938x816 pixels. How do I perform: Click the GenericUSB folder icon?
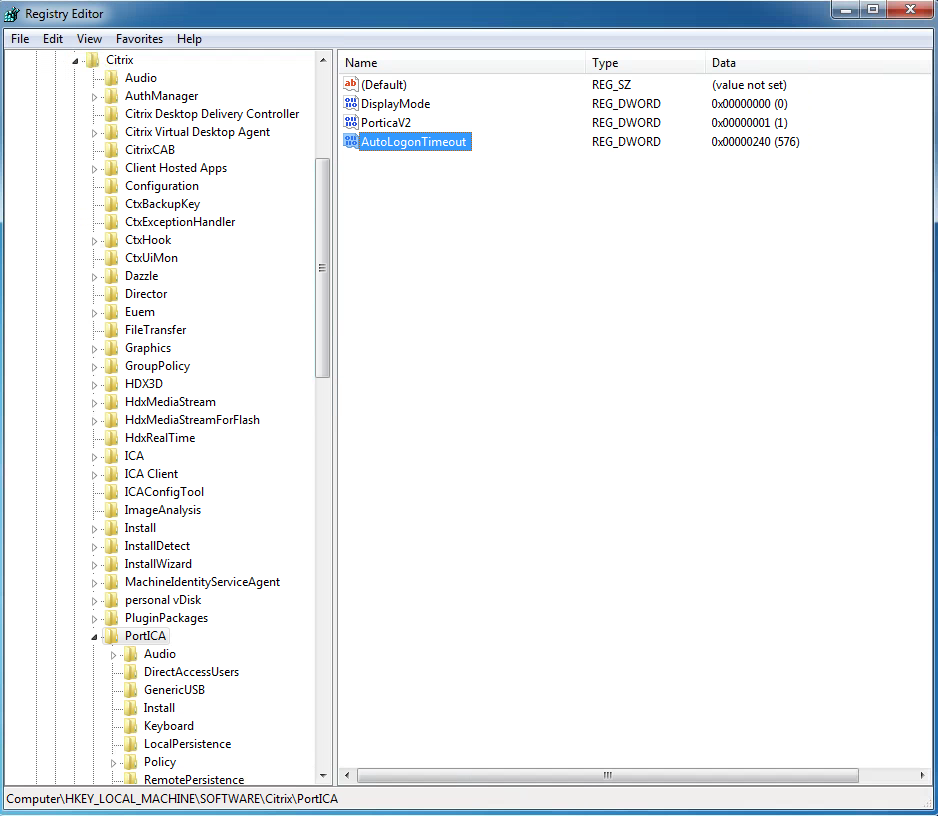click(130, 690)
